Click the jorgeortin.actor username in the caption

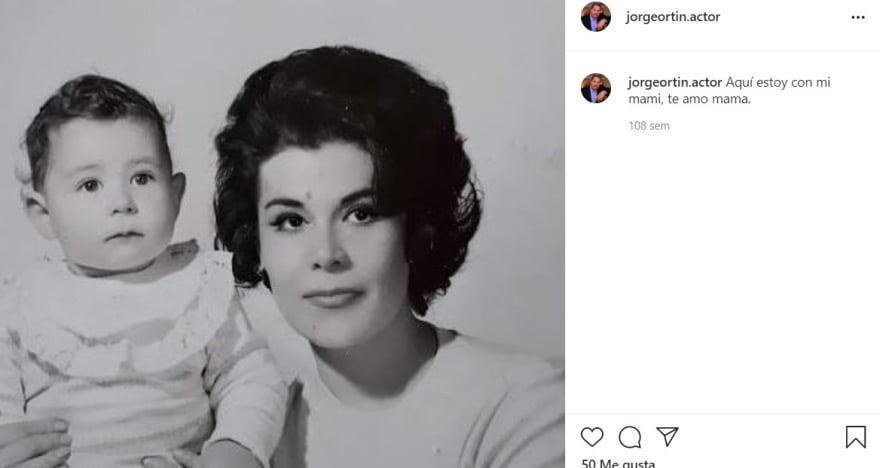(675, 82)
